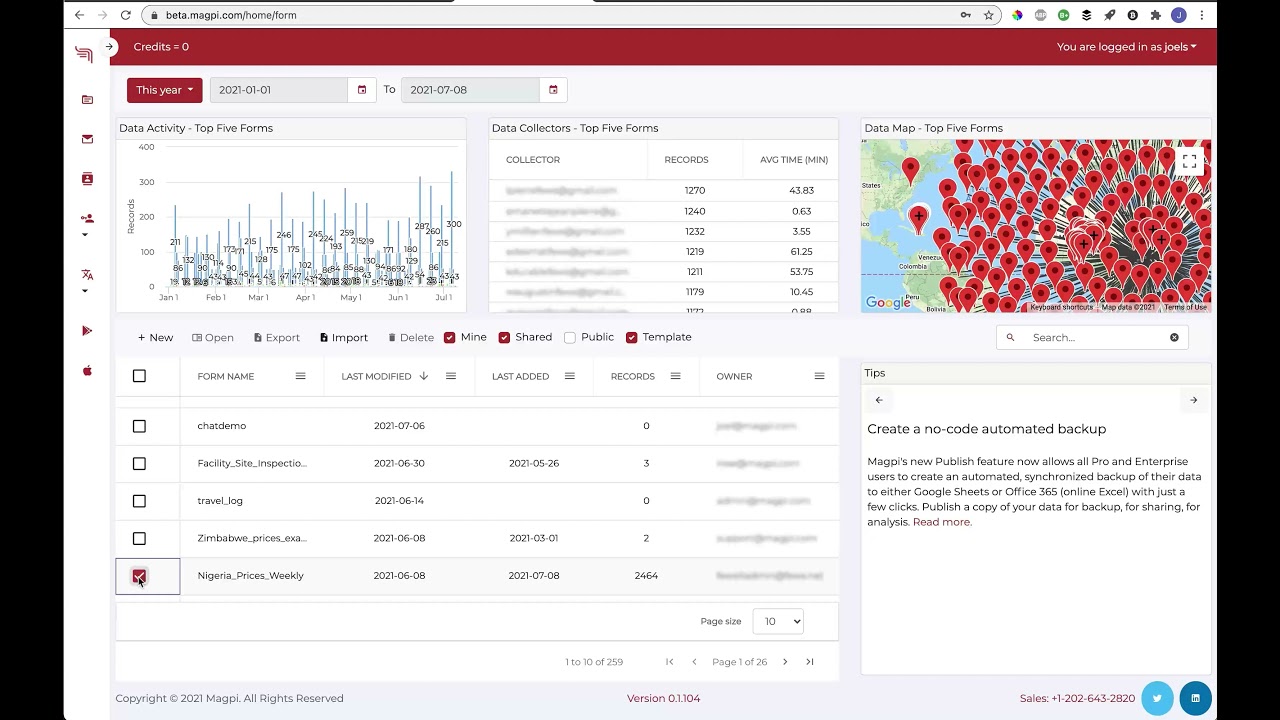The width and height of the screenshot is (1280, 720).
Task: Click the form Search input field
Action: (1094, 338)
